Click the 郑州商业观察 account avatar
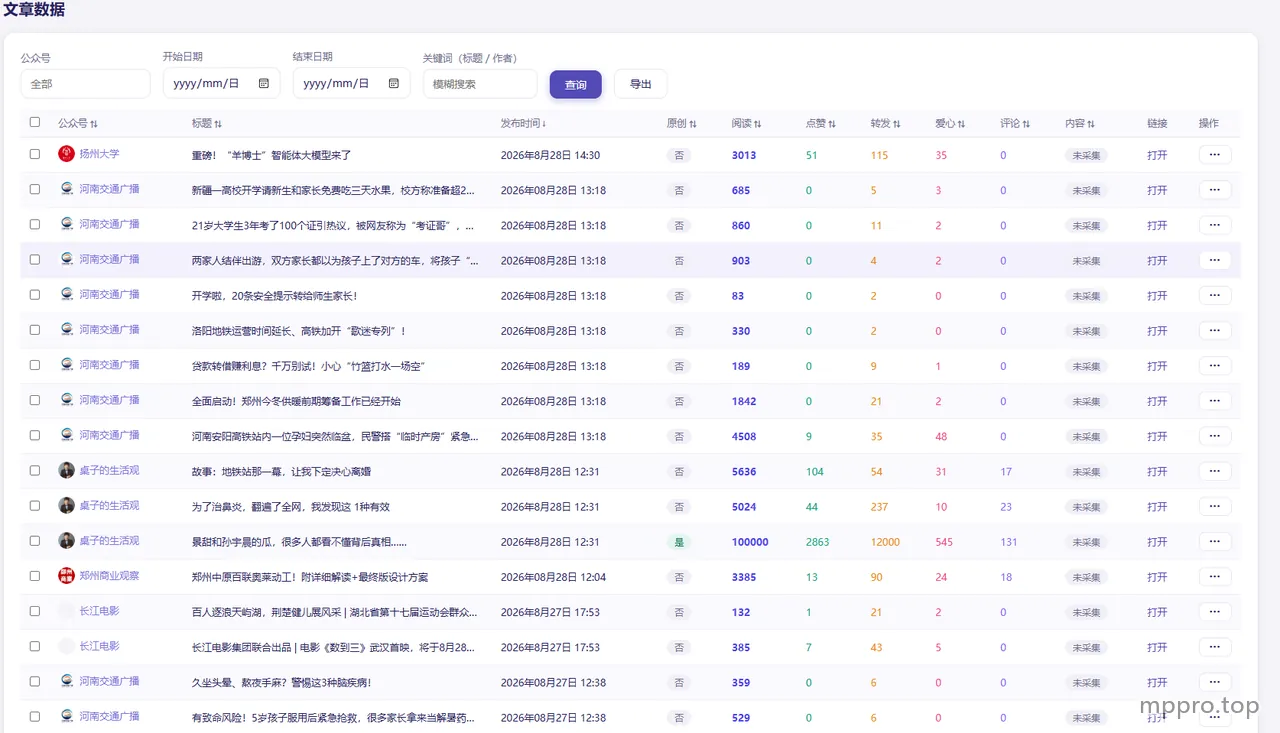The height and width of the screenshot is (733, 1280). 67,576
